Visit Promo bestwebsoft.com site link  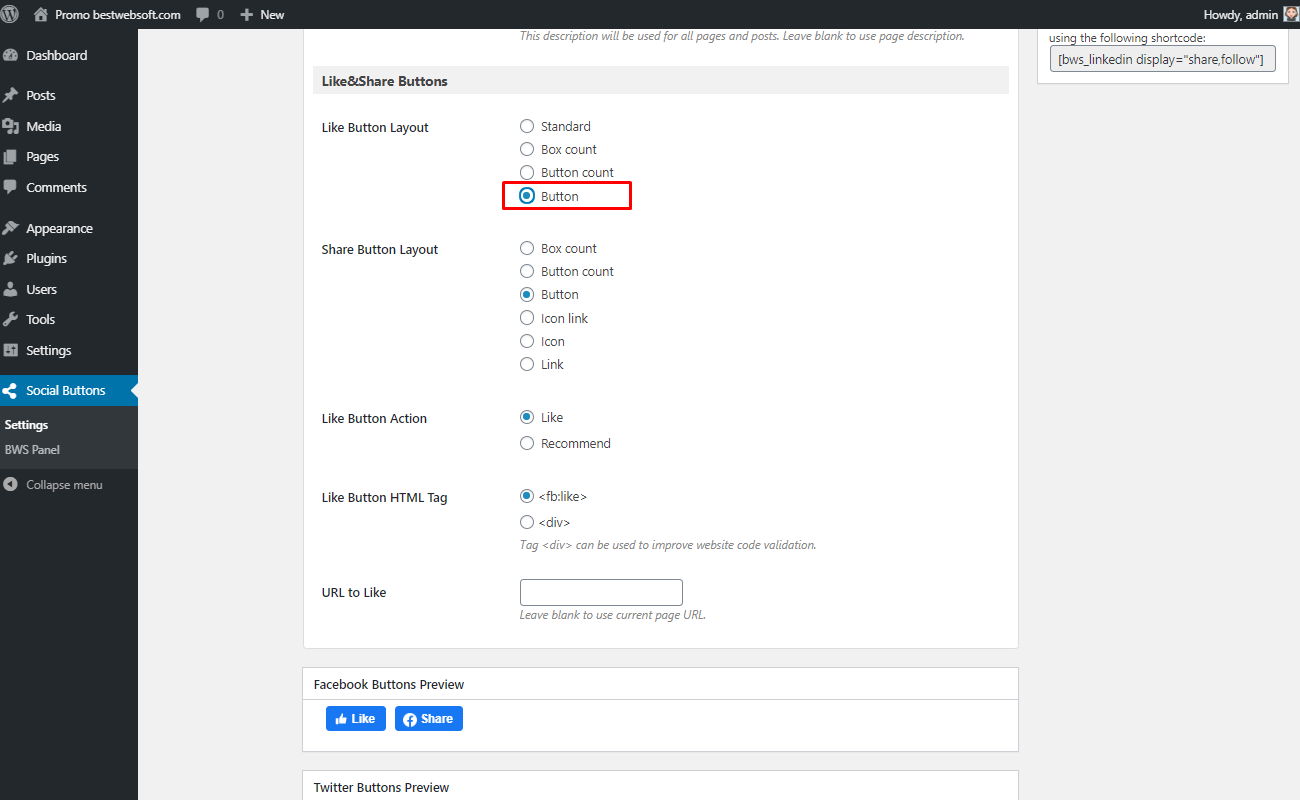coord(118,15)
